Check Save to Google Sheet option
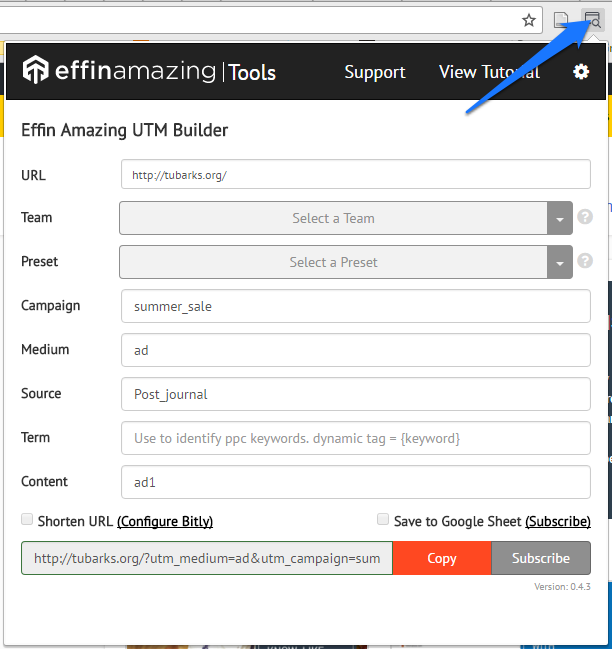 383,520
